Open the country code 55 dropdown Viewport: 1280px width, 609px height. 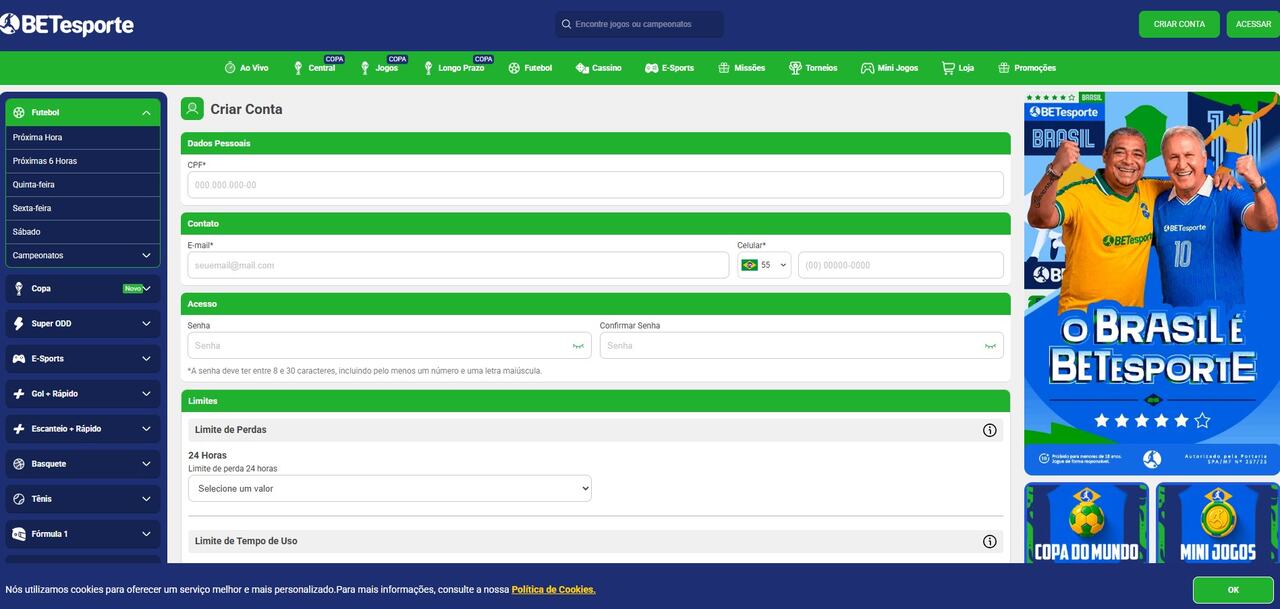[x=764, y=265]
